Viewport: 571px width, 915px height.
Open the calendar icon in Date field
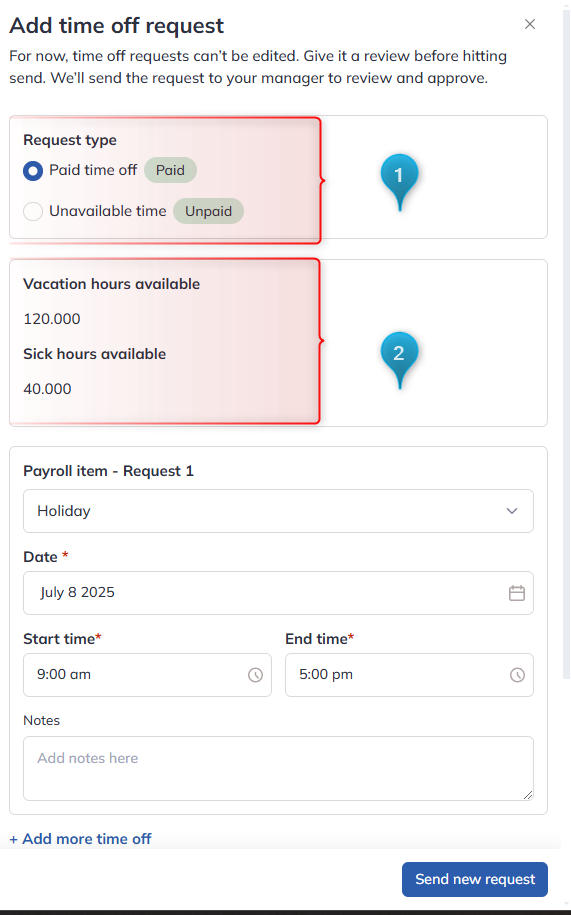click(517, 593)
